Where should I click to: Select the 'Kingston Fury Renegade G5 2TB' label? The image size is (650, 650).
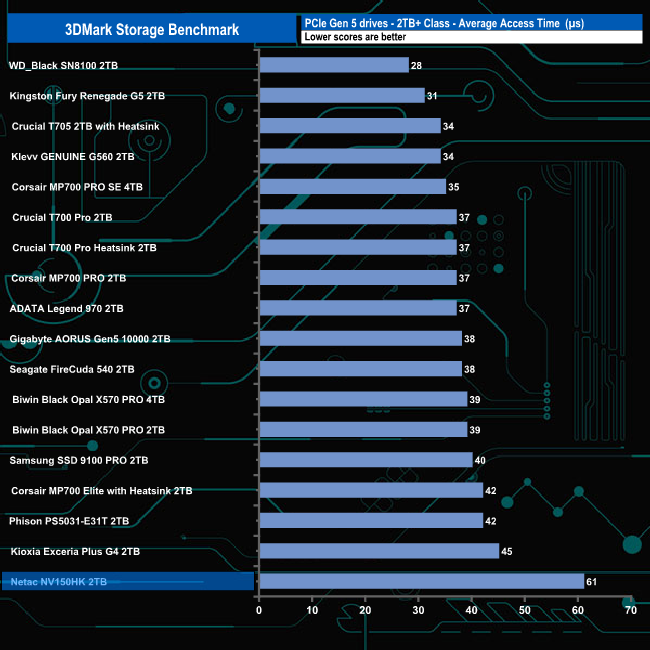coord(87,96)
